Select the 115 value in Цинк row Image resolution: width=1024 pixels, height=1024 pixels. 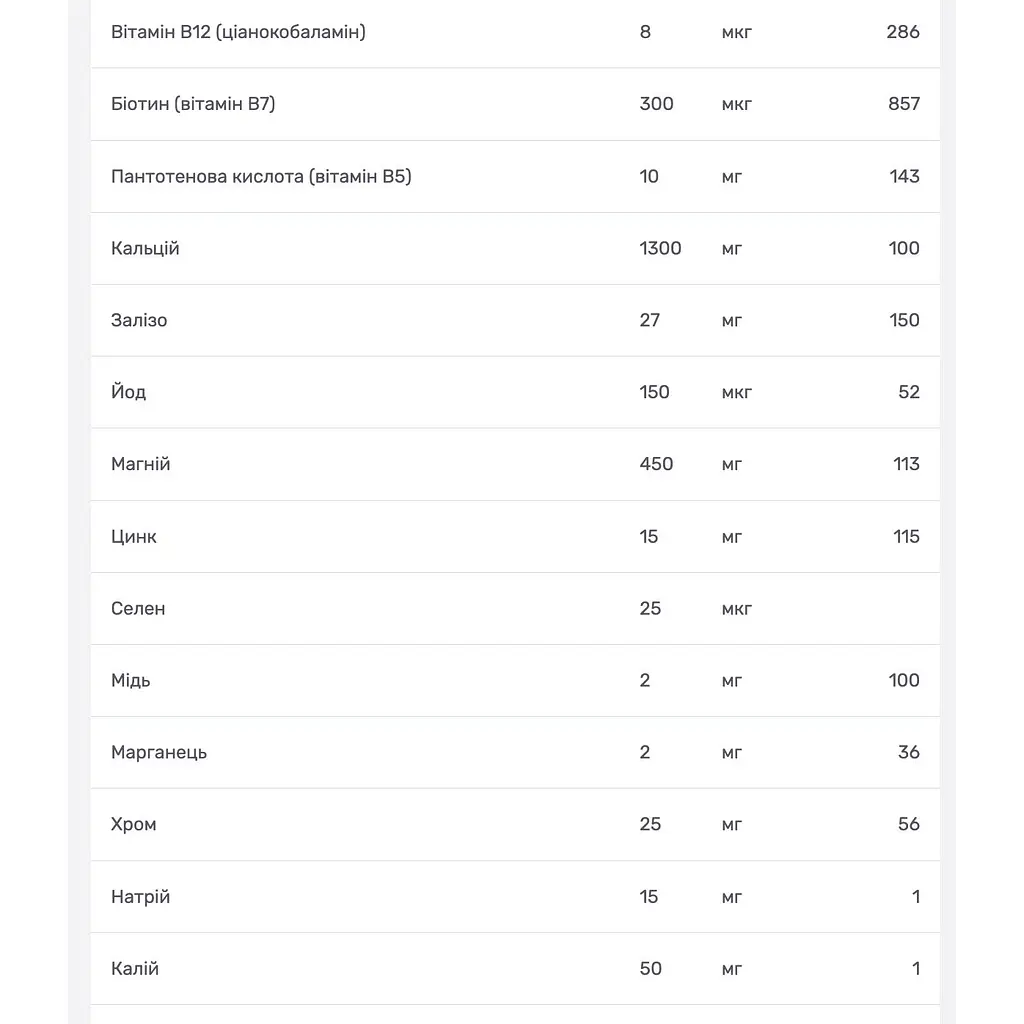coord(906,536)
